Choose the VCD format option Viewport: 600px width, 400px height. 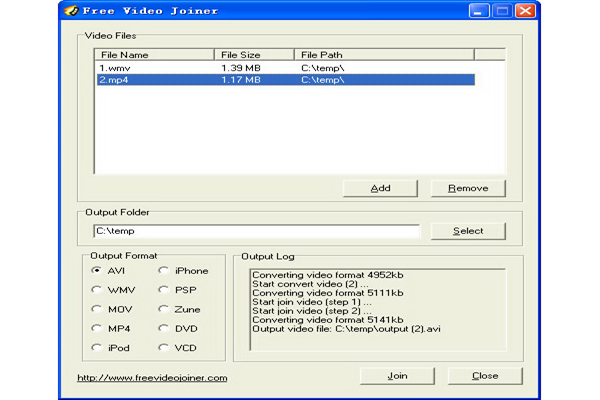pos(164,348)
